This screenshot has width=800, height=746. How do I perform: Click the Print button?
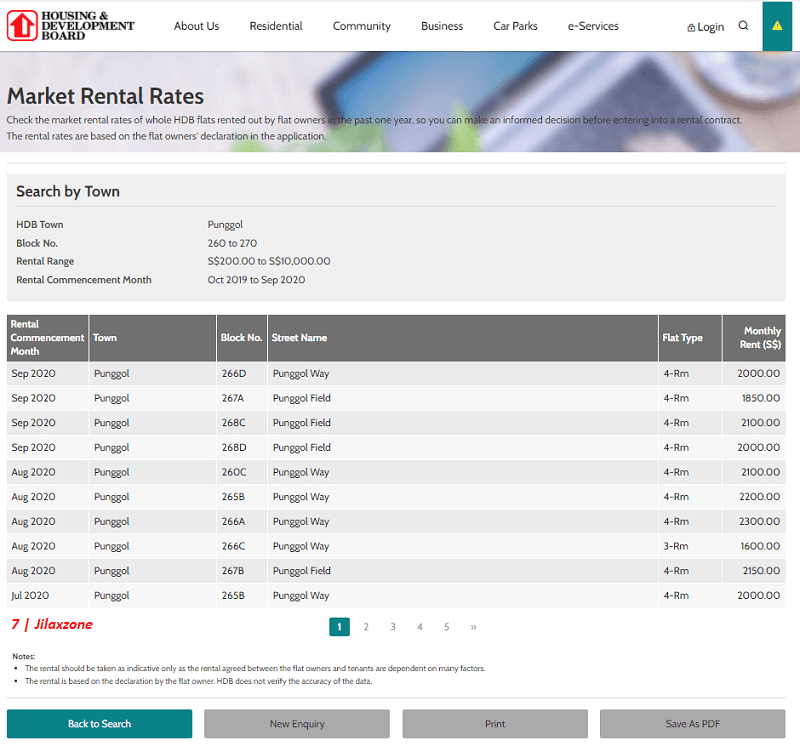495,724
